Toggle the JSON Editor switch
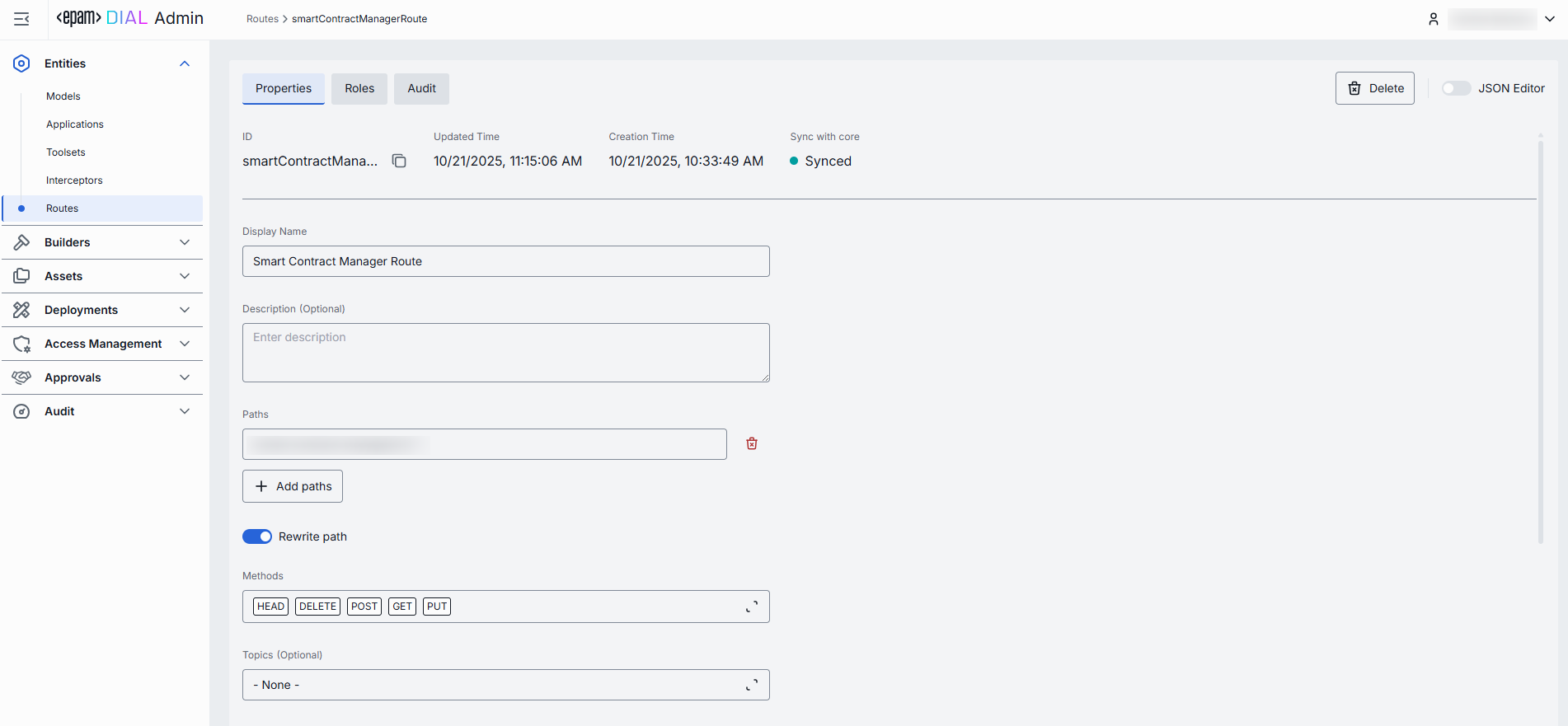Viewport: 1568px width, 726px height. 1456,88
